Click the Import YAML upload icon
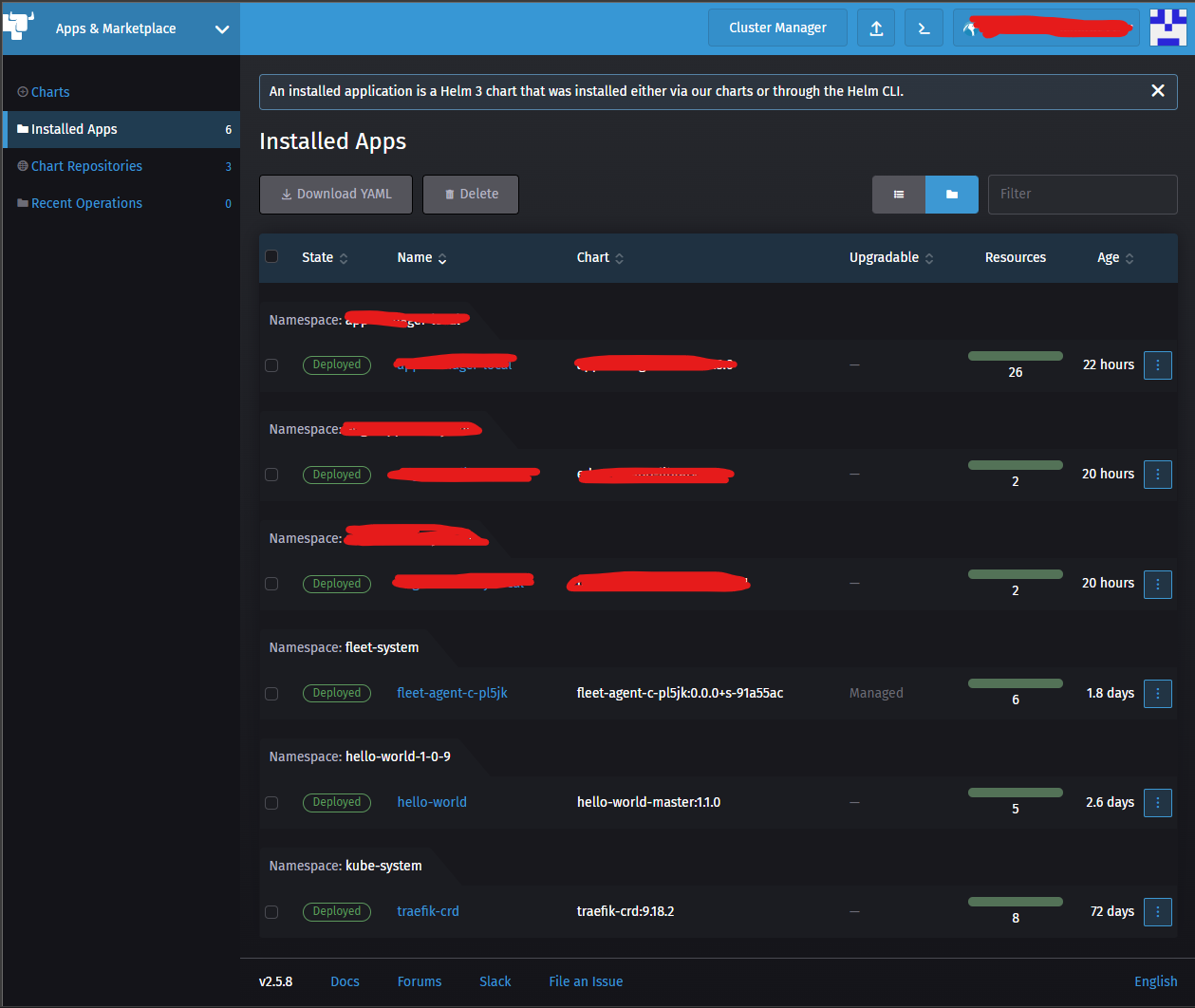The width and height of the screenshot is (1195, 1008). point(875,28)
